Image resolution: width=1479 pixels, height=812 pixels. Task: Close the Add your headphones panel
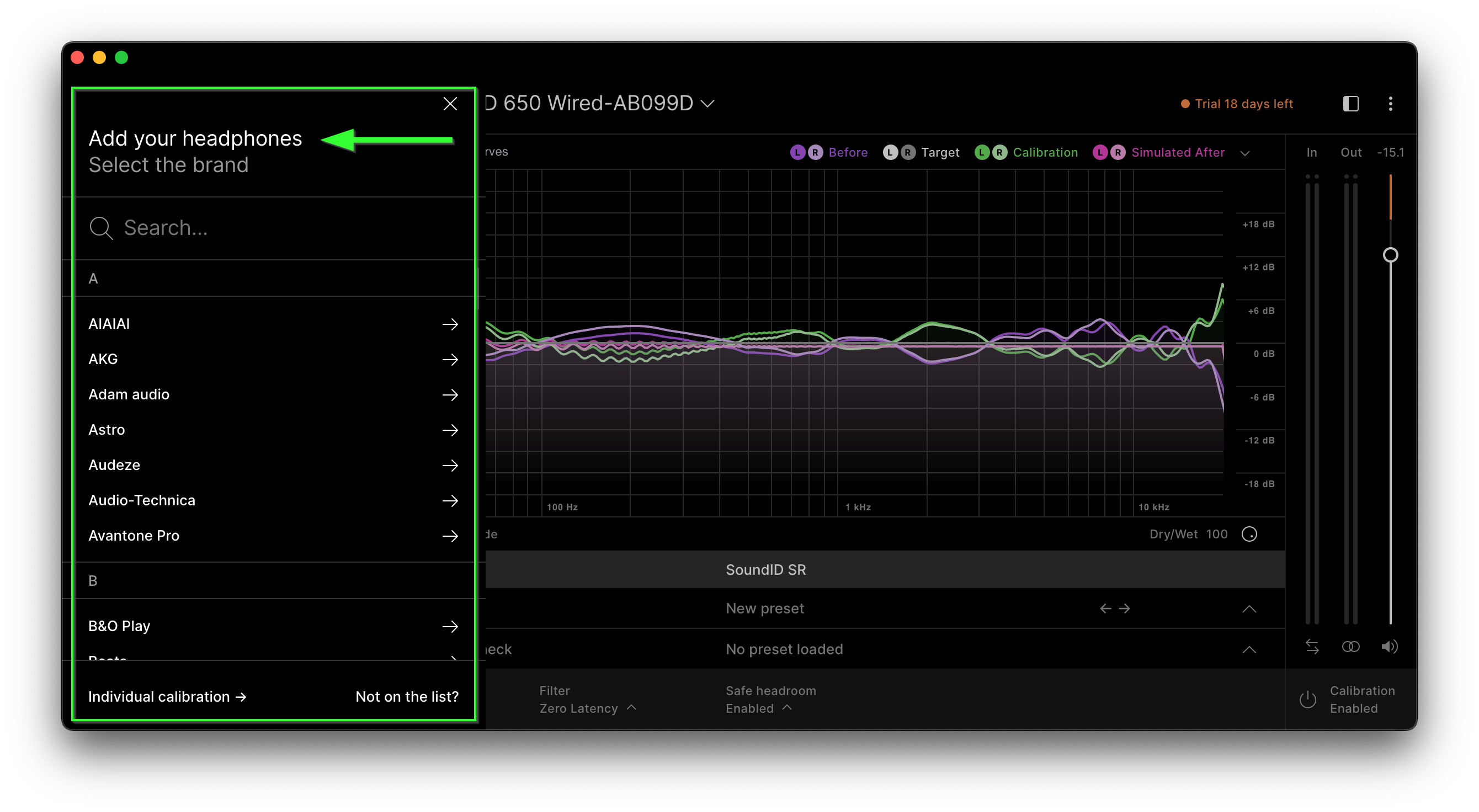coord(450,103)
